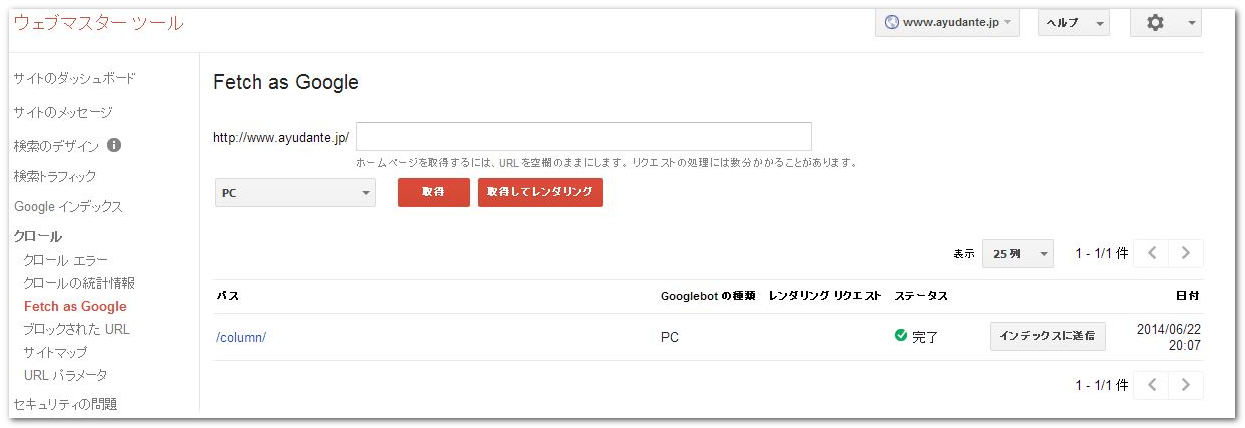1245x428 pixels.
Task: Open サイトマップ in sidebar
Action: (55, 352)
